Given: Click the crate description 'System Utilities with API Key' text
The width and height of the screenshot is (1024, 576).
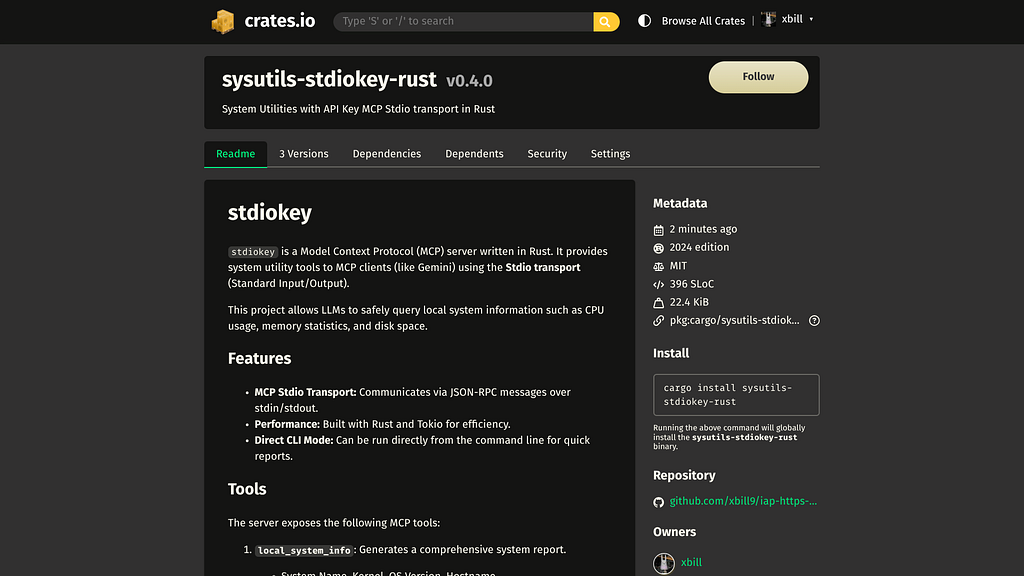Looking at the screenshot, I should point(358,109).
